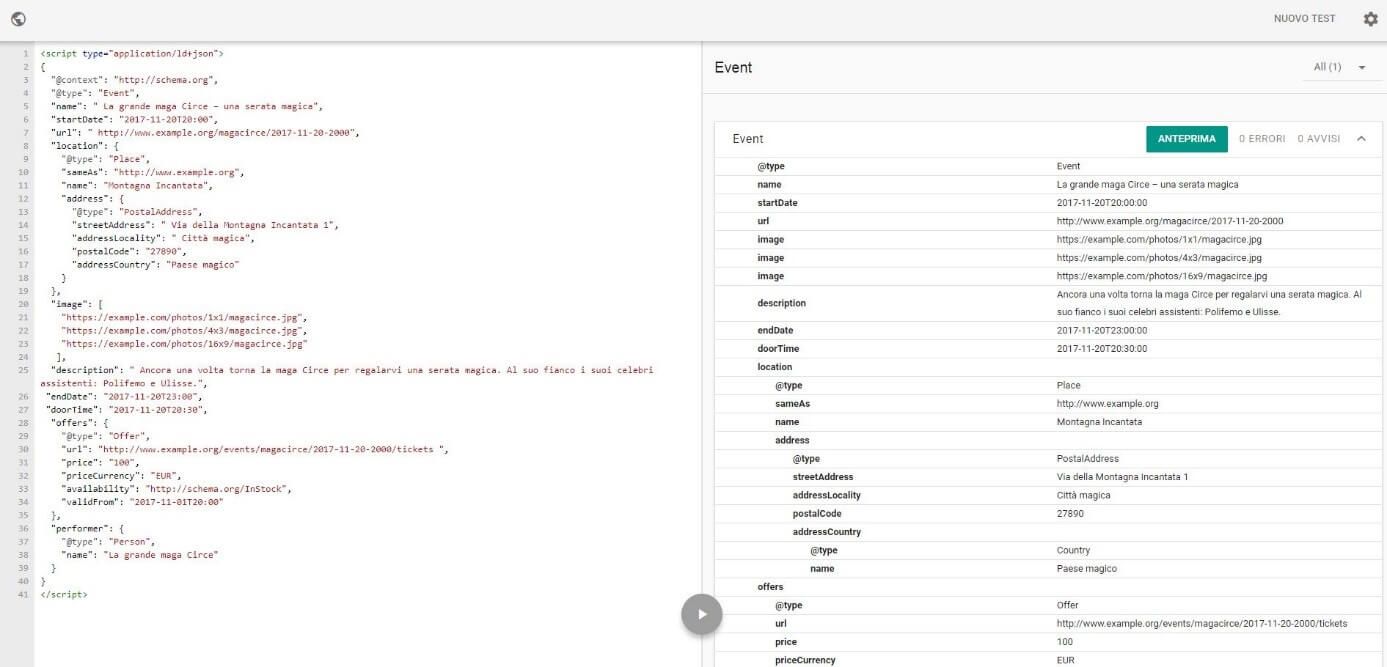Click the Person type code line

coord(108,541)
